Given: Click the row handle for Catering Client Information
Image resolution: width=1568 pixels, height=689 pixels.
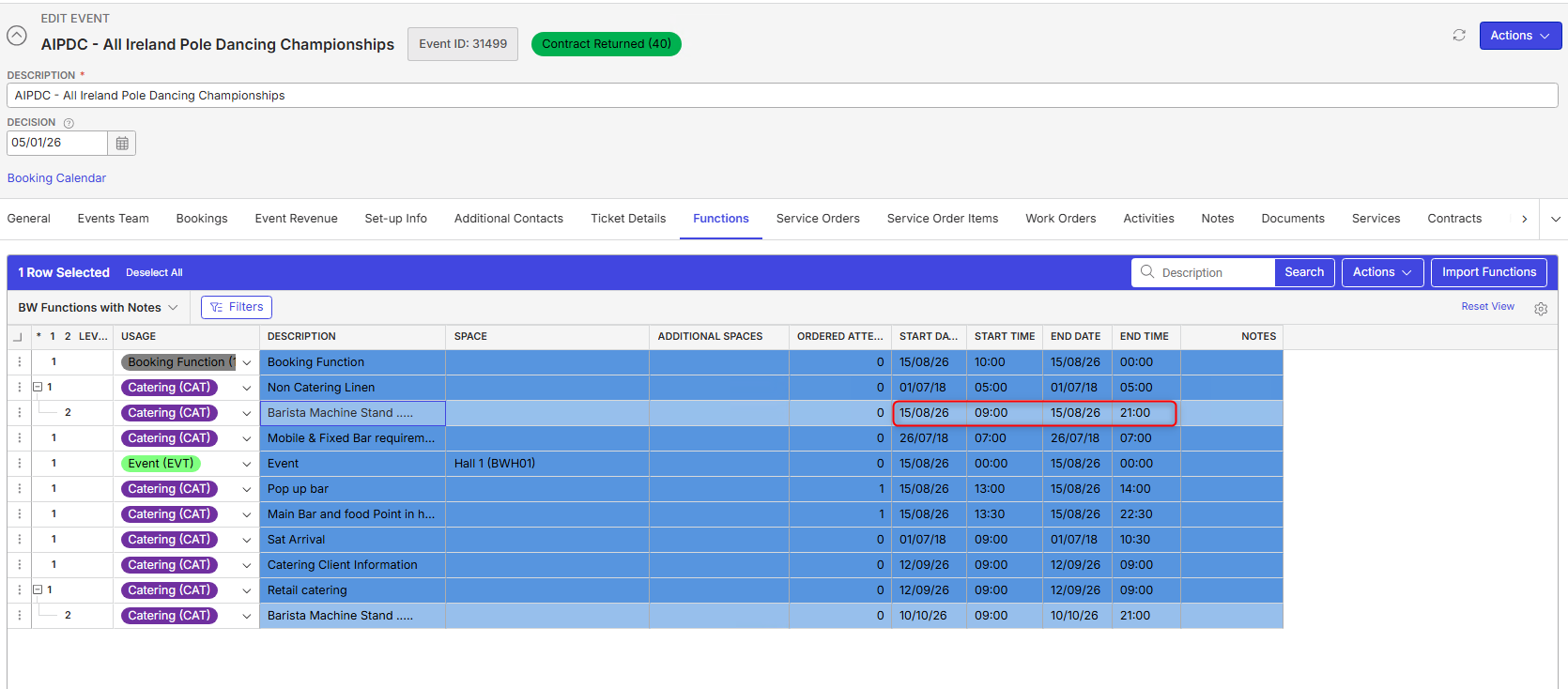Looking at the screenshot, I should pos(20,565).
